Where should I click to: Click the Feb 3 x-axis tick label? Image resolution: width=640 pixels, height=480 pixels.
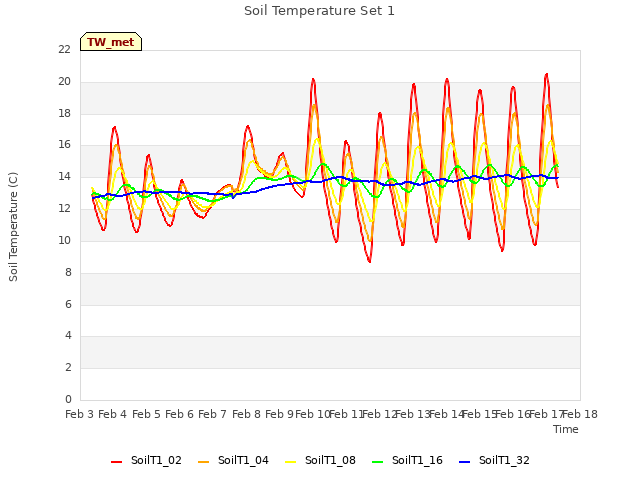coord(80,414)
